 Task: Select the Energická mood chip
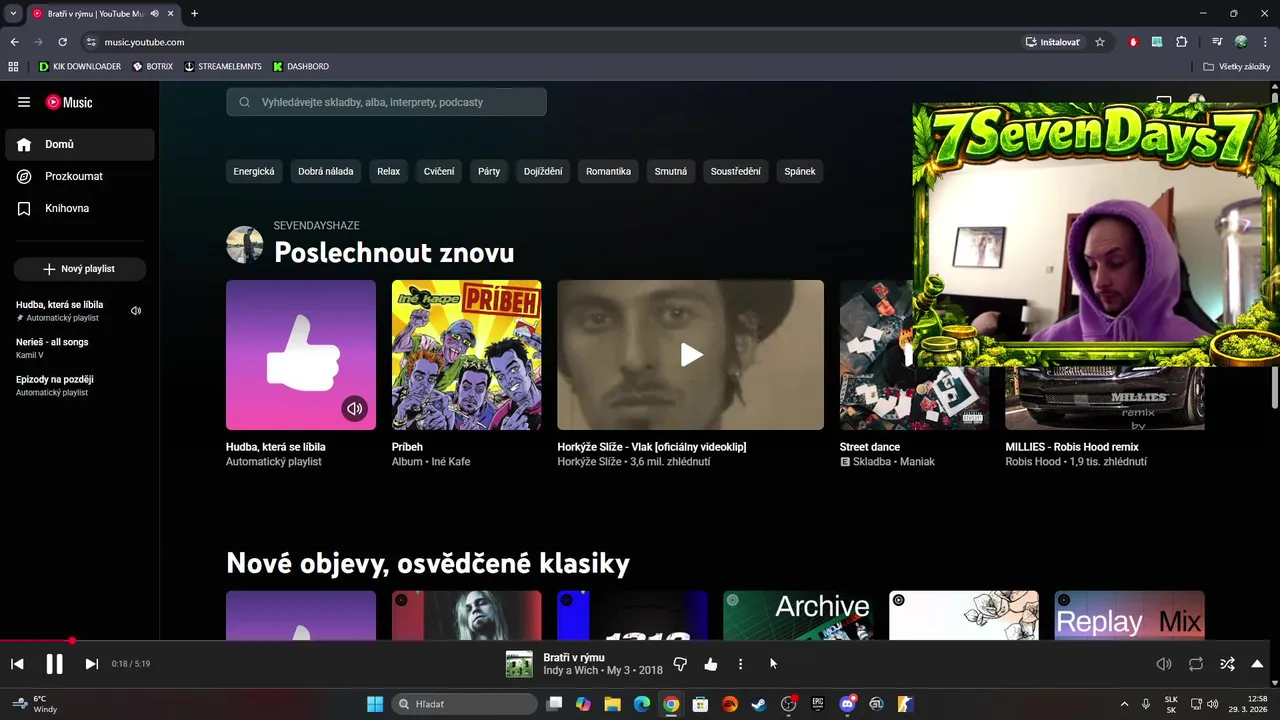coord(254,171)
